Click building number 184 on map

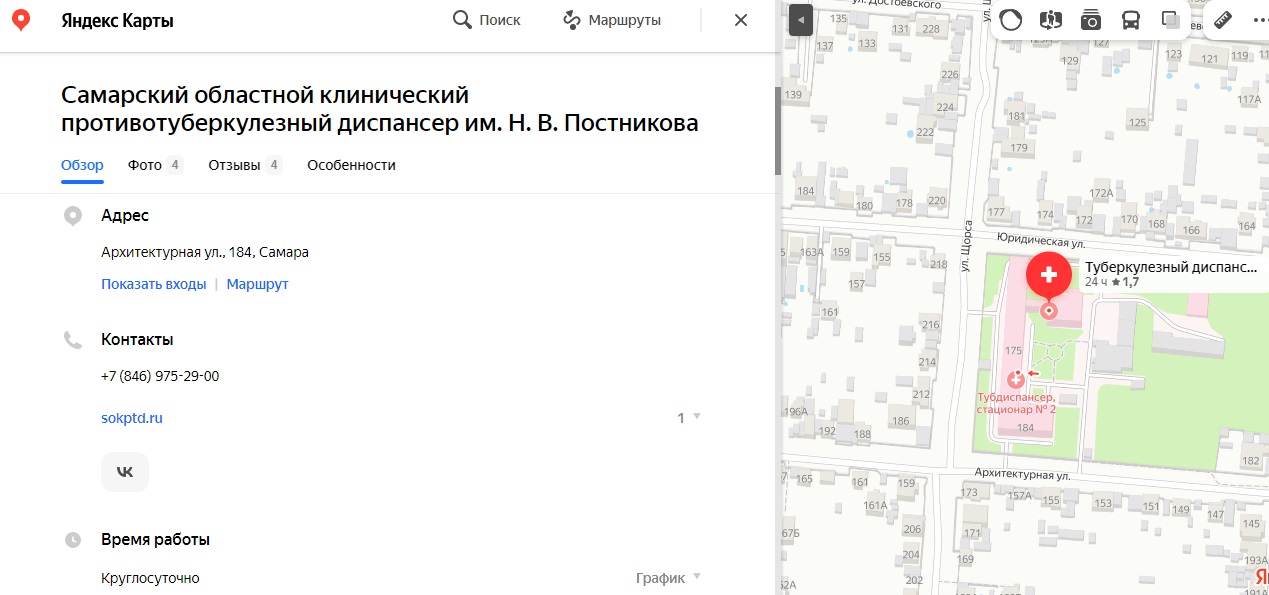click(x=1025, y=427)
